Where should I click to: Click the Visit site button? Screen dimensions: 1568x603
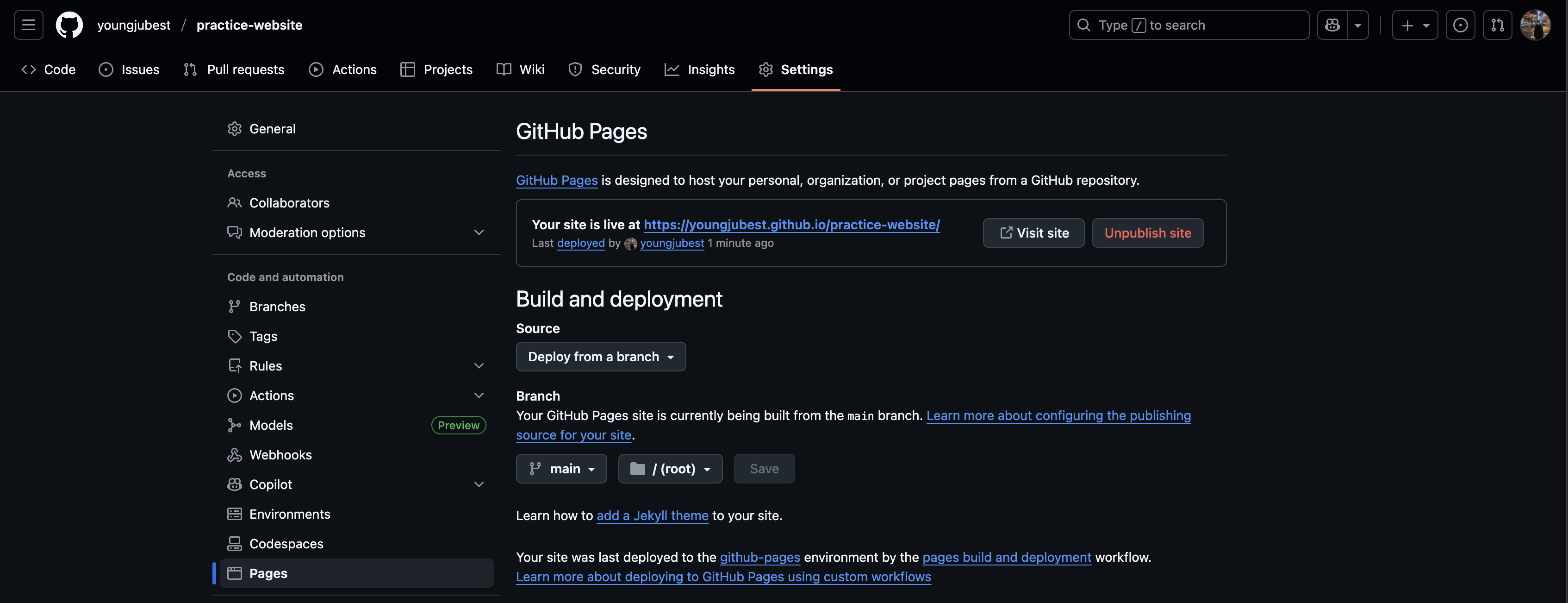tap(1033, 232)
